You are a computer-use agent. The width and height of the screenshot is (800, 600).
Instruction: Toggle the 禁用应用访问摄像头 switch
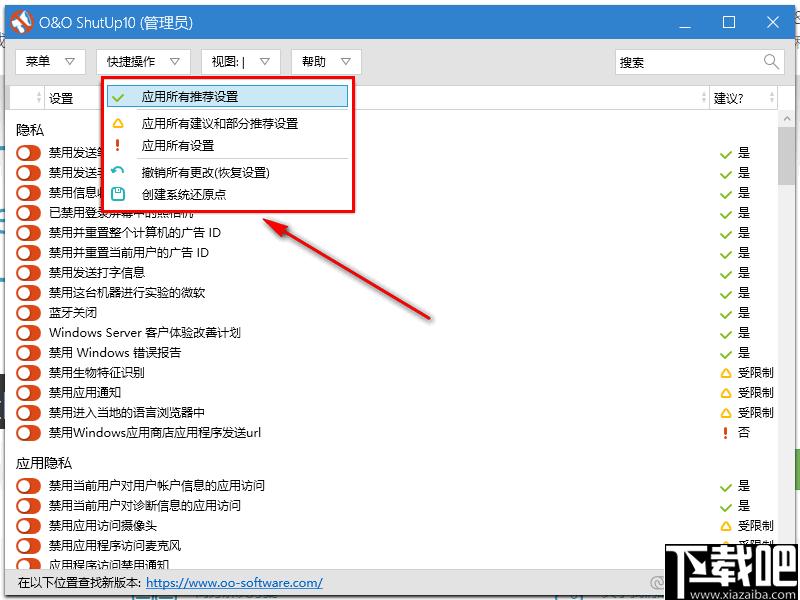(28, 526)
